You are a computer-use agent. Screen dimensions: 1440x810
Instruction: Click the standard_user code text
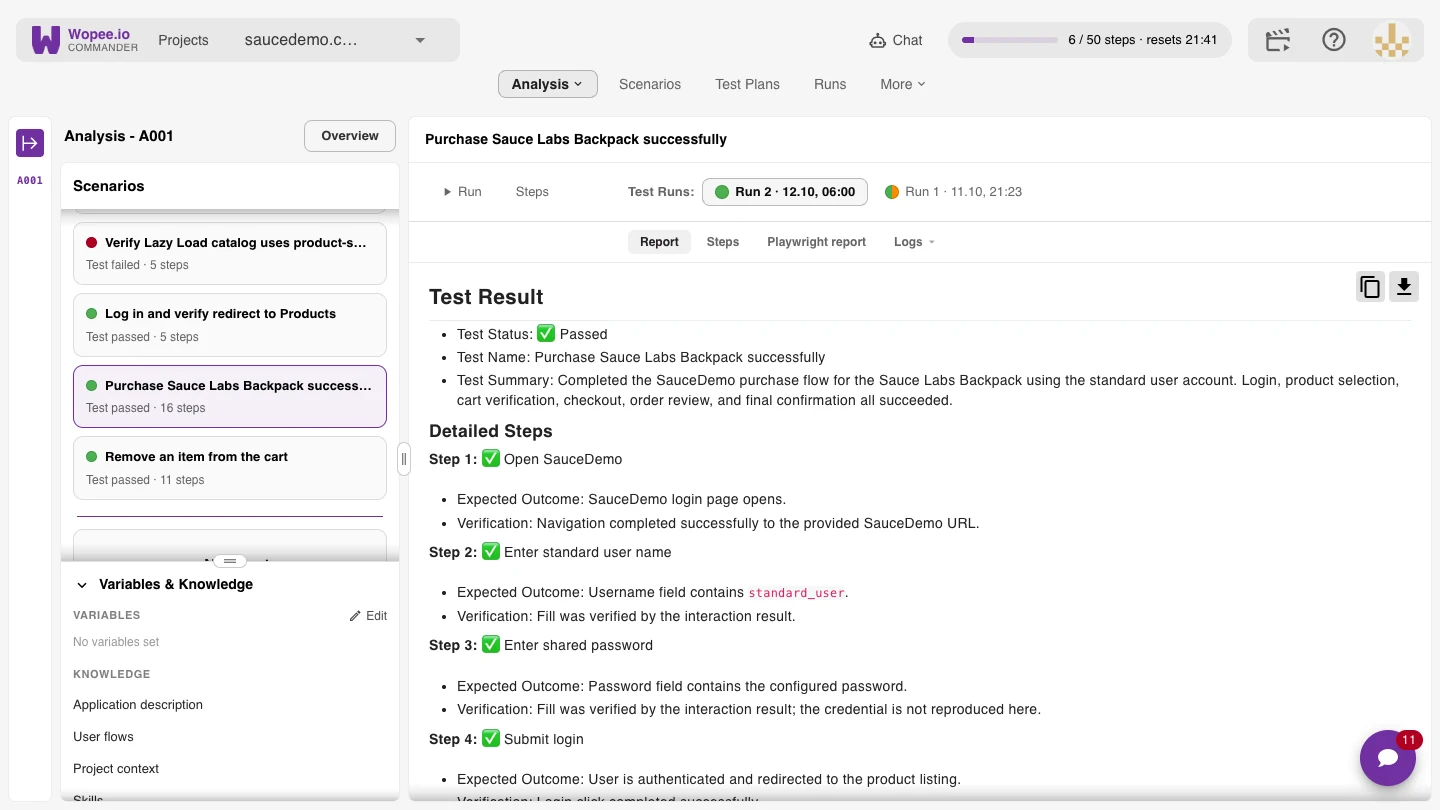(797, 593)
